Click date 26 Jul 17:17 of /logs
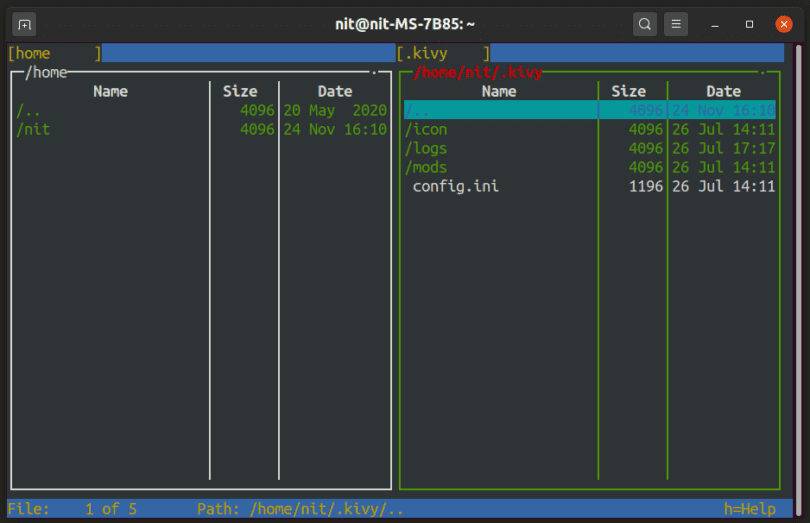Viewport: 810px width, 523px height. tap(724, 148)
